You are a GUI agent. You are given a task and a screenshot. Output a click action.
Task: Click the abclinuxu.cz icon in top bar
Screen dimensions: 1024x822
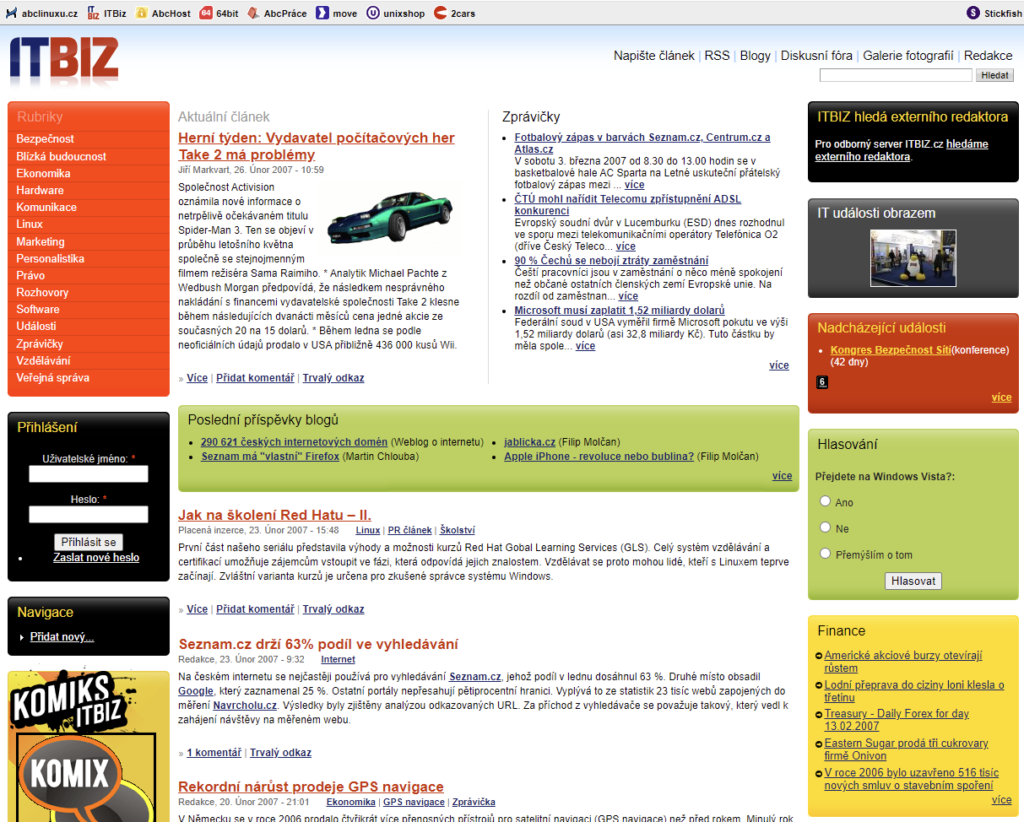pos(12,13)
